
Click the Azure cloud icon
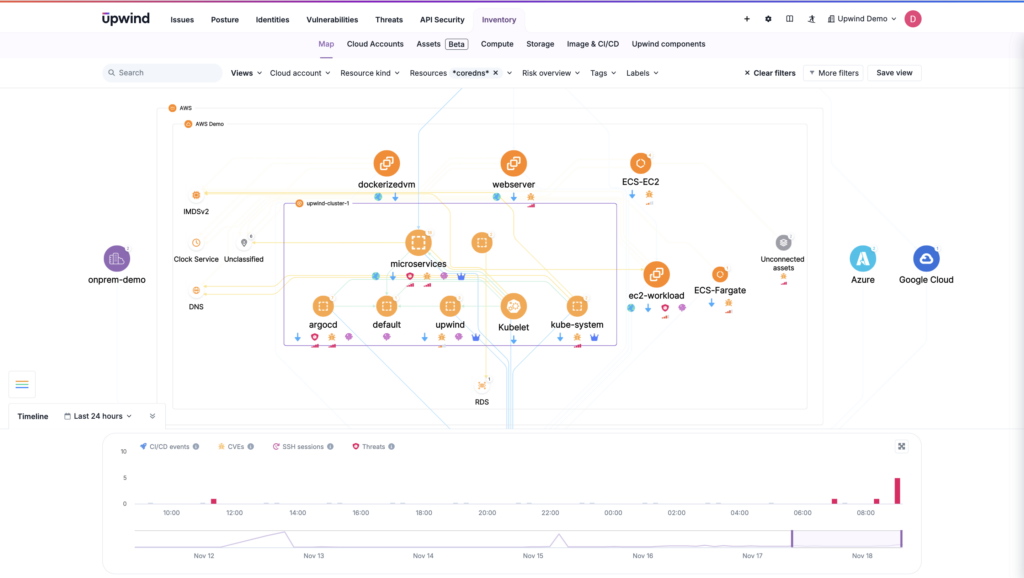click(862, 258)
